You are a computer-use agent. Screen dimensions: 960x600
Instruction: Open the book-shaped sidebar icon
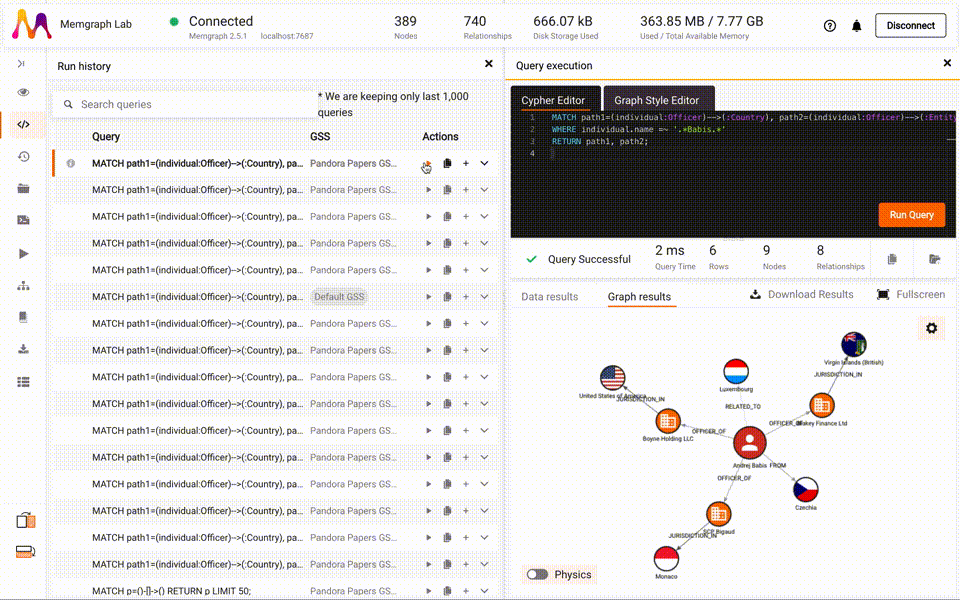click(x=23, y=317)
